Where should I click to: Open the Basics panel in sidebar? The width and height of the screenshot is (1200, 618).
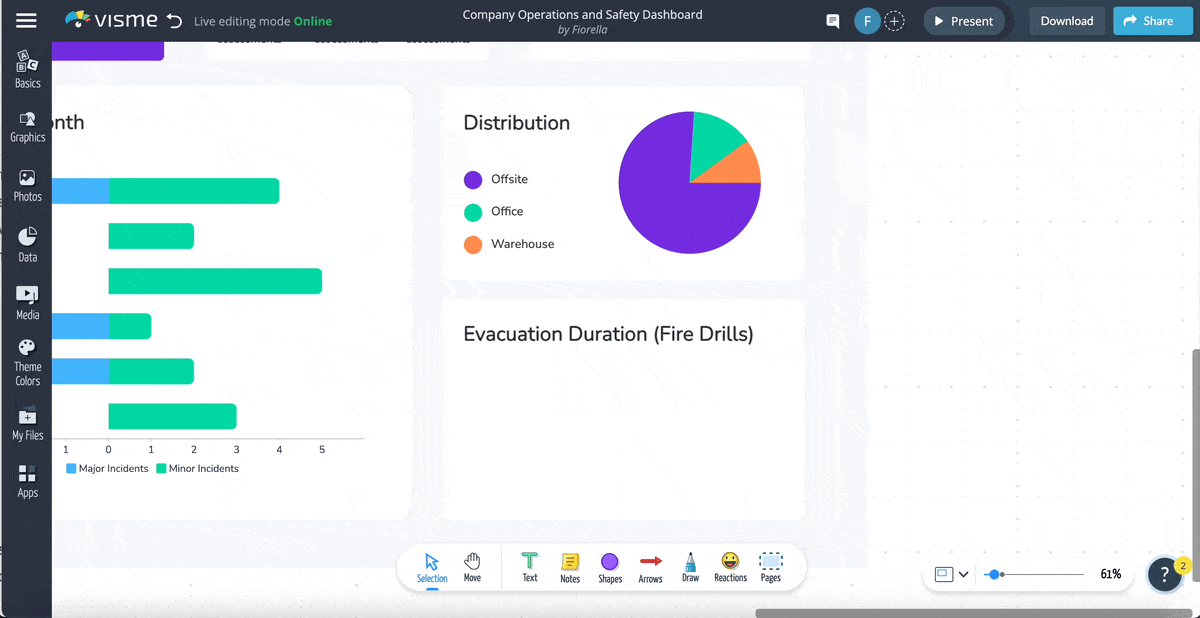[x=27, y=69]
